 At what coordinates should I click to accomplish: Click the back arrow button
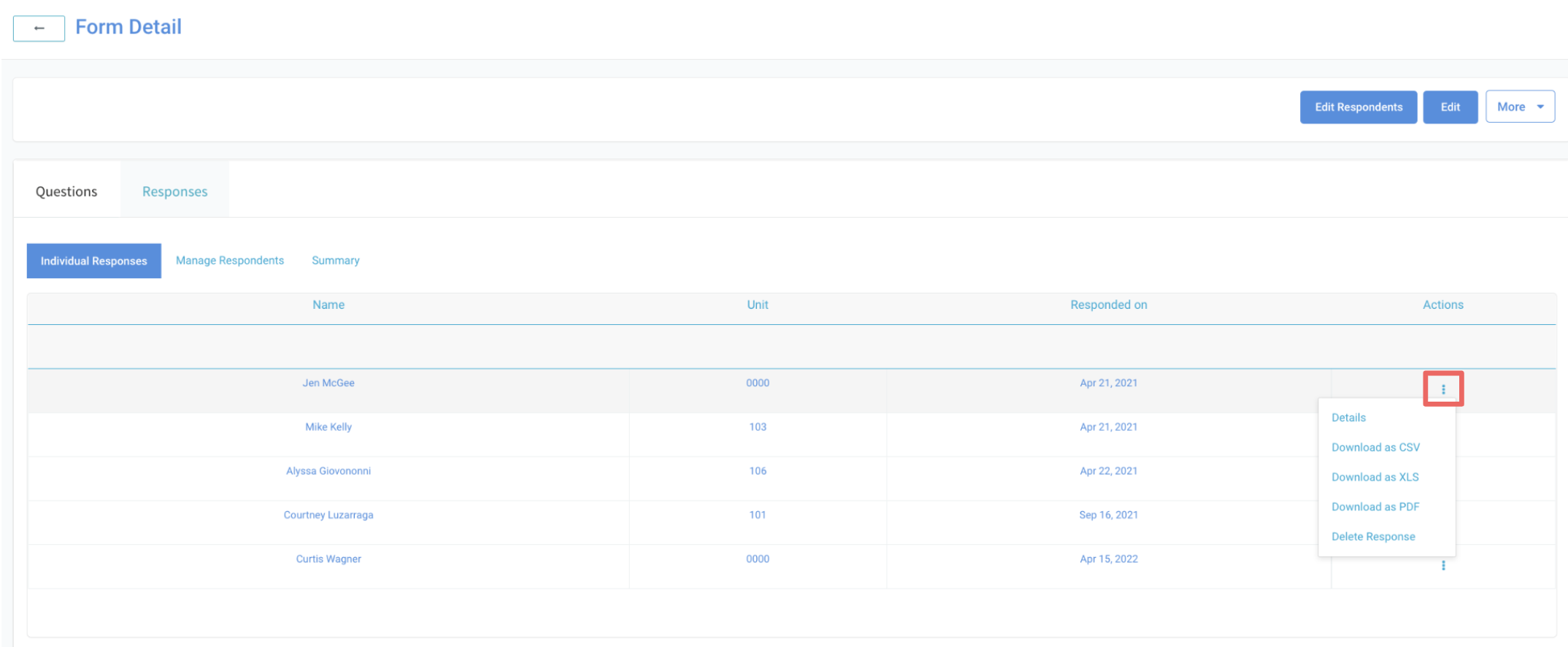pos(39,28)
